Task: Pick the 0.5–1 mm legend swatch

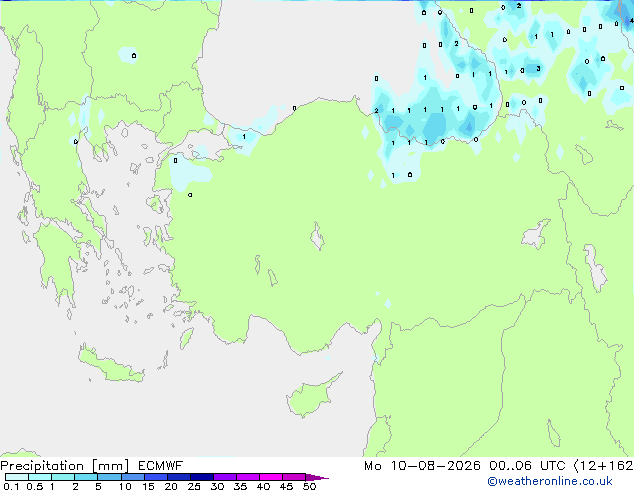Action: pos(40,477)
